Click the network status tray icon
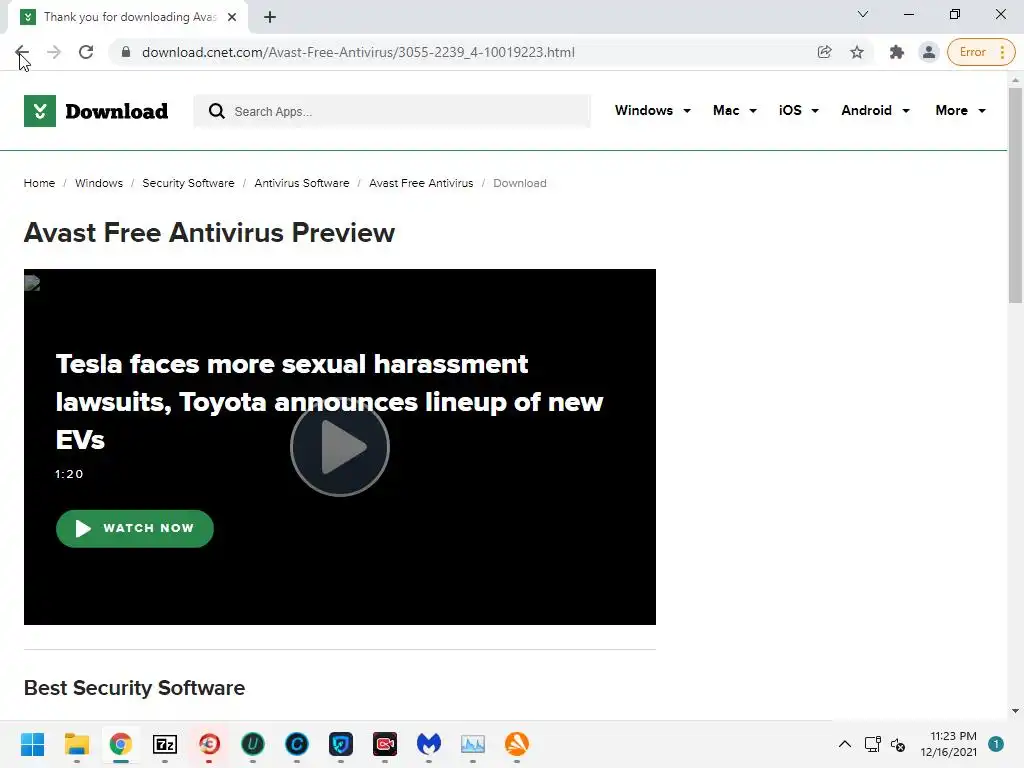1024x768 pixels. pos(872,744)
